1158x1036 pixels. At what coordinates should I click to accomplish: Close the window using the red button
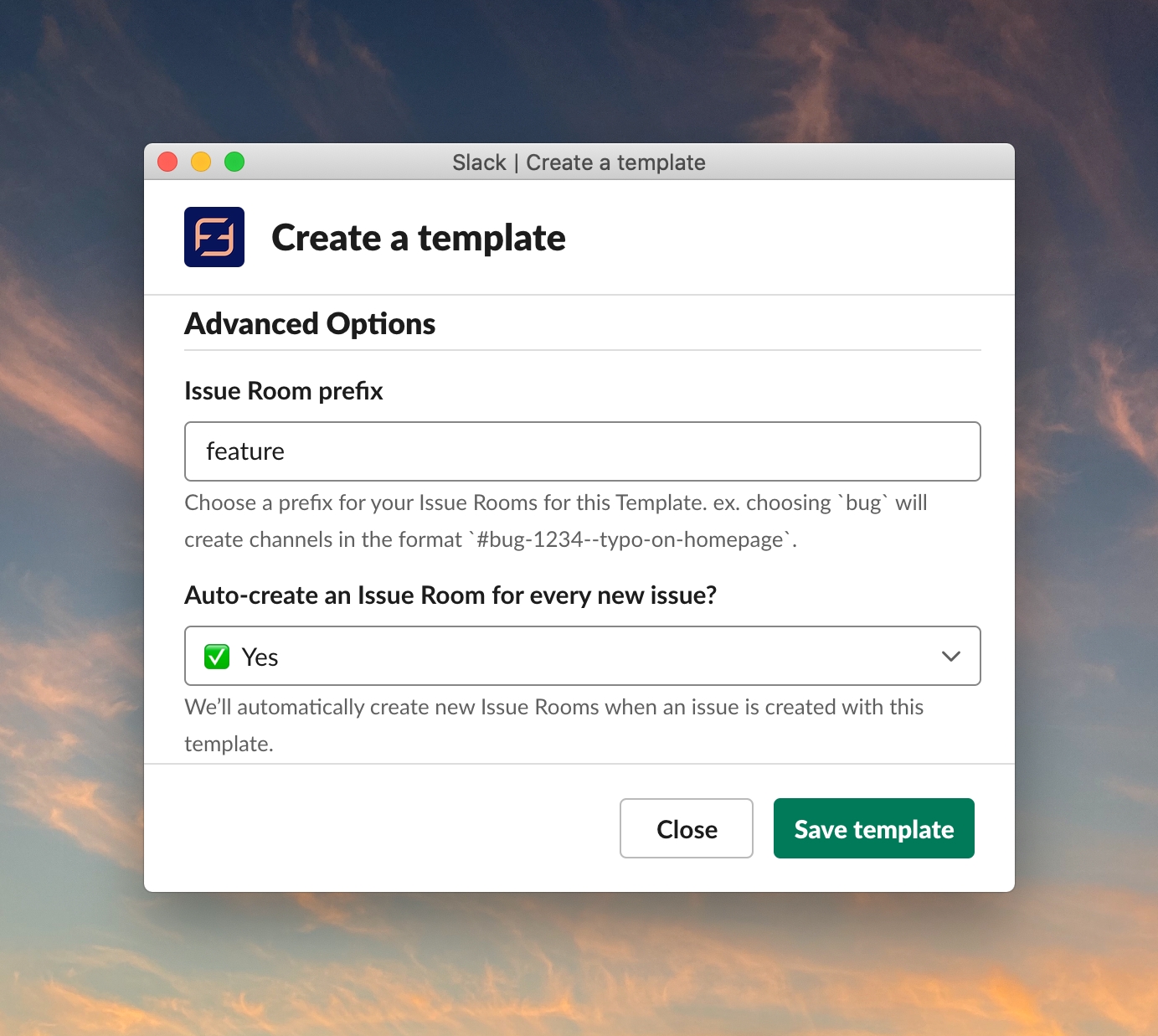pyautogui.click(x=167, y=162)
